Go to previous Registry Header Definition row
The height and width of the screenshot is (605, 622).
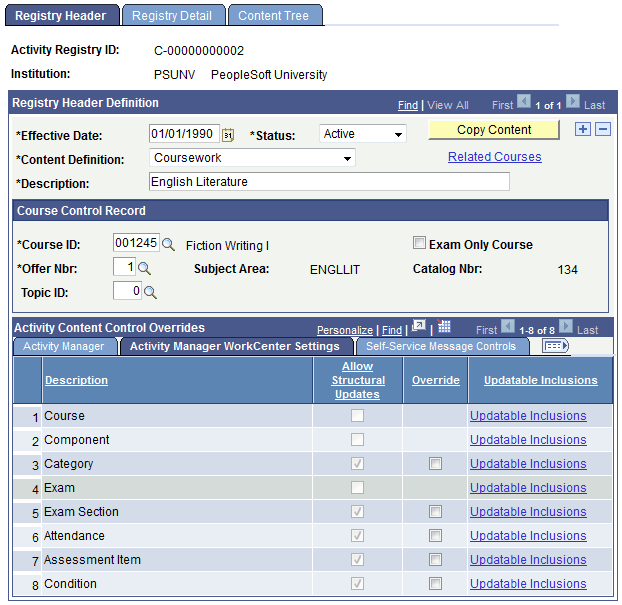[x=524, y=102]
